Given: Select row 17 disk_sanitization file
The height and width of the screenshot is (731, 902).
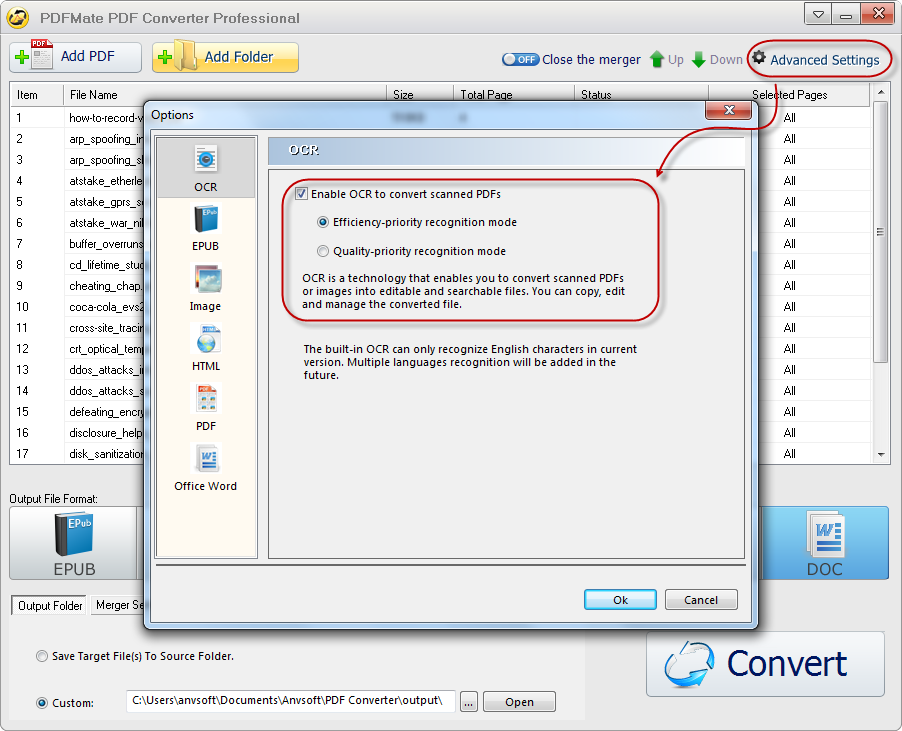Looking at the screenshot, I should 105,454.
